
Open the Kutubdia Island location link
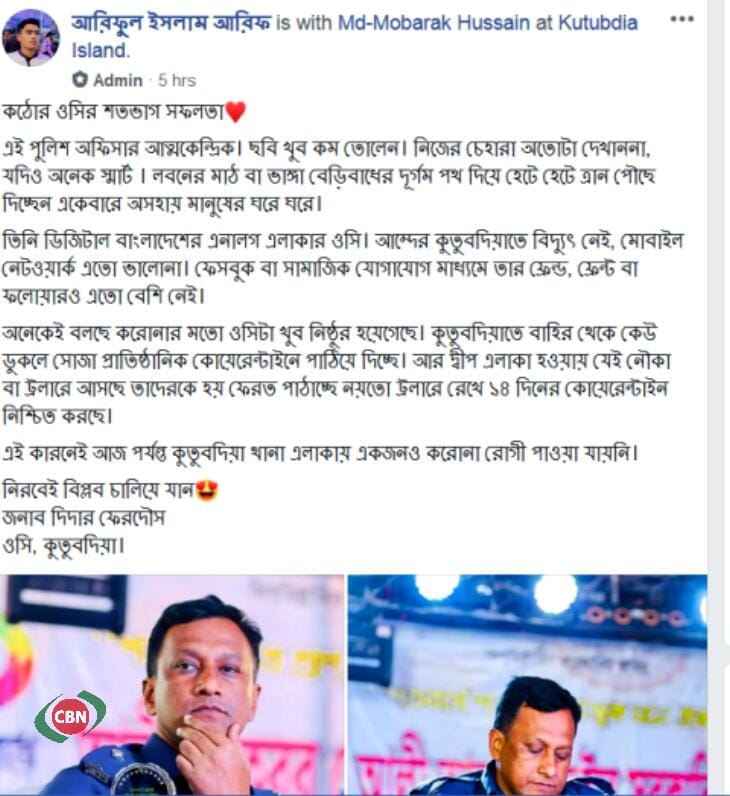(354, 37)
